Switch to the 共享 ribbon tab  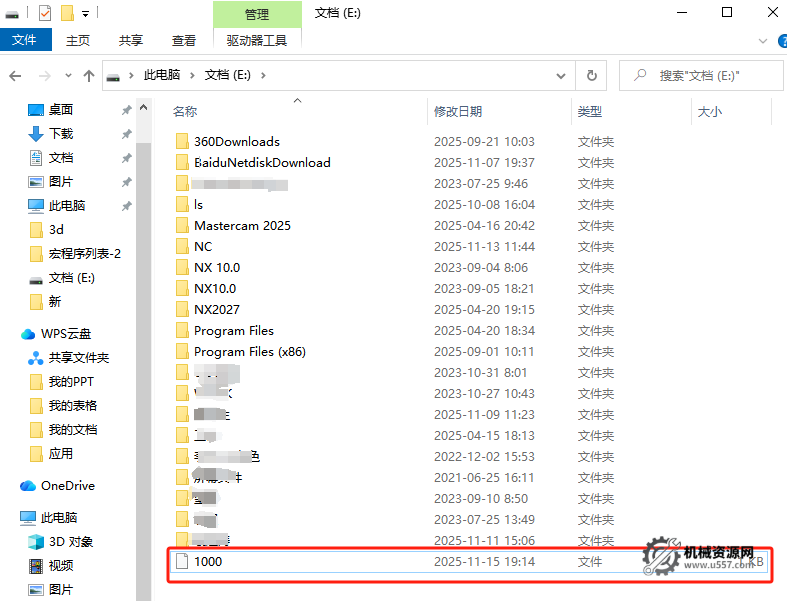point(131,40)
